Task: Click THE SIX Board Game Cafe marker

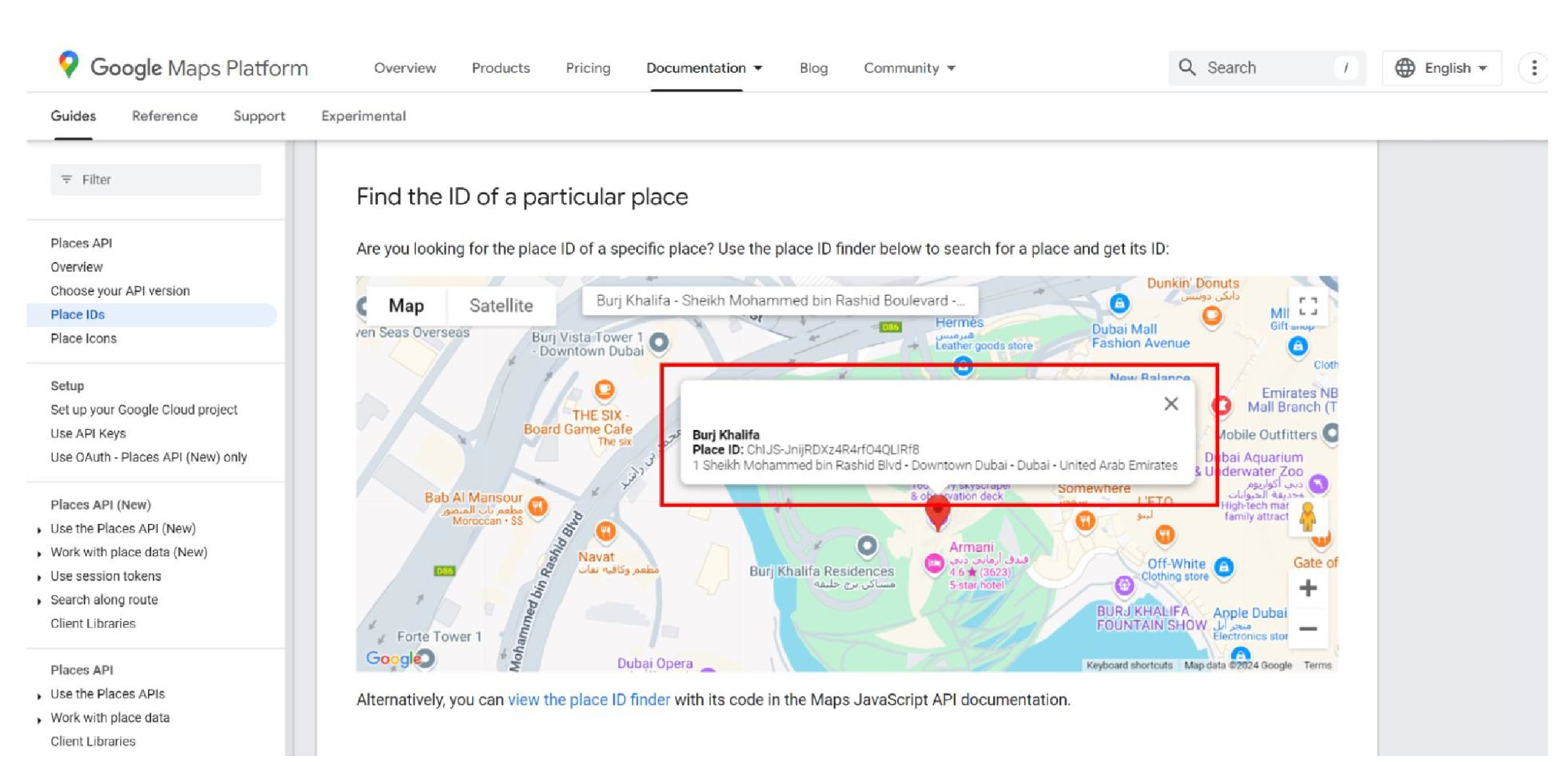Action: pyautogui.click(x=604, y=390)
